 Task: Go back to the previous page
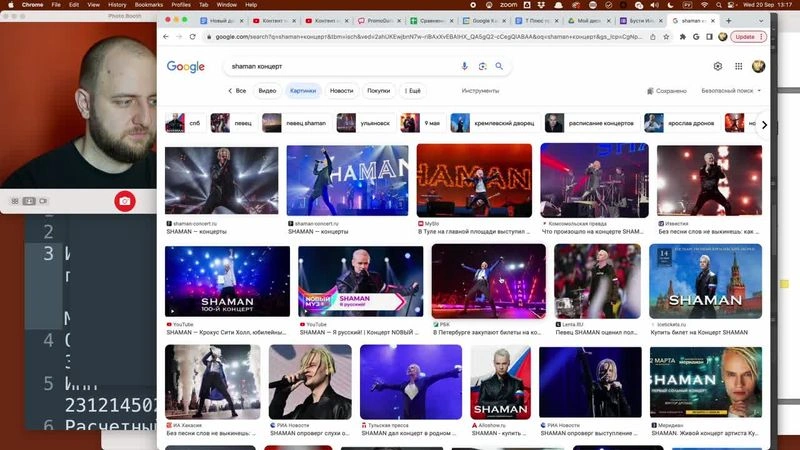coord(166,37)
